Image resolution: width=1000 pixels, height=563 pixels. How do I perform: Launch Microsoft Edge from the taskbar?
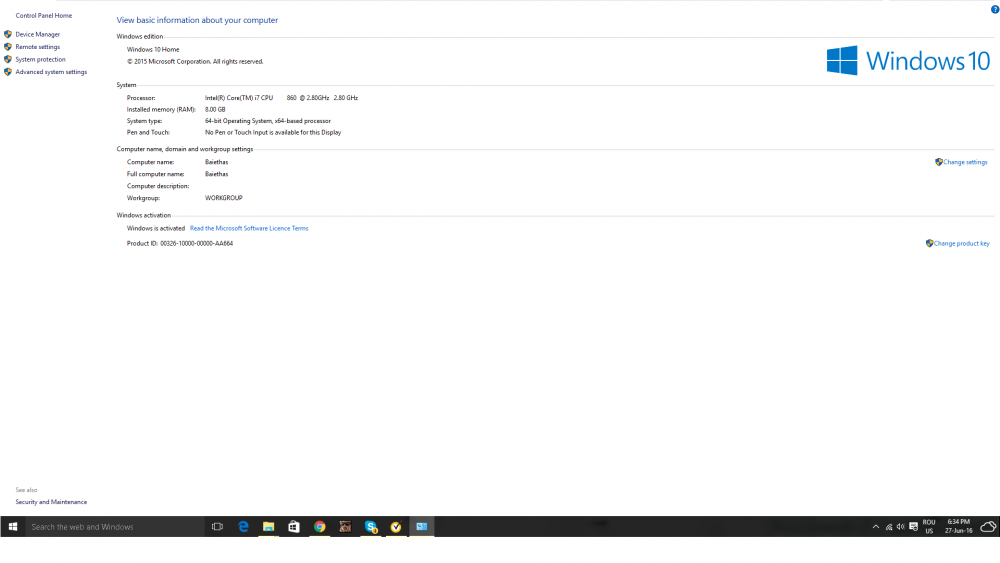point(243,527)
